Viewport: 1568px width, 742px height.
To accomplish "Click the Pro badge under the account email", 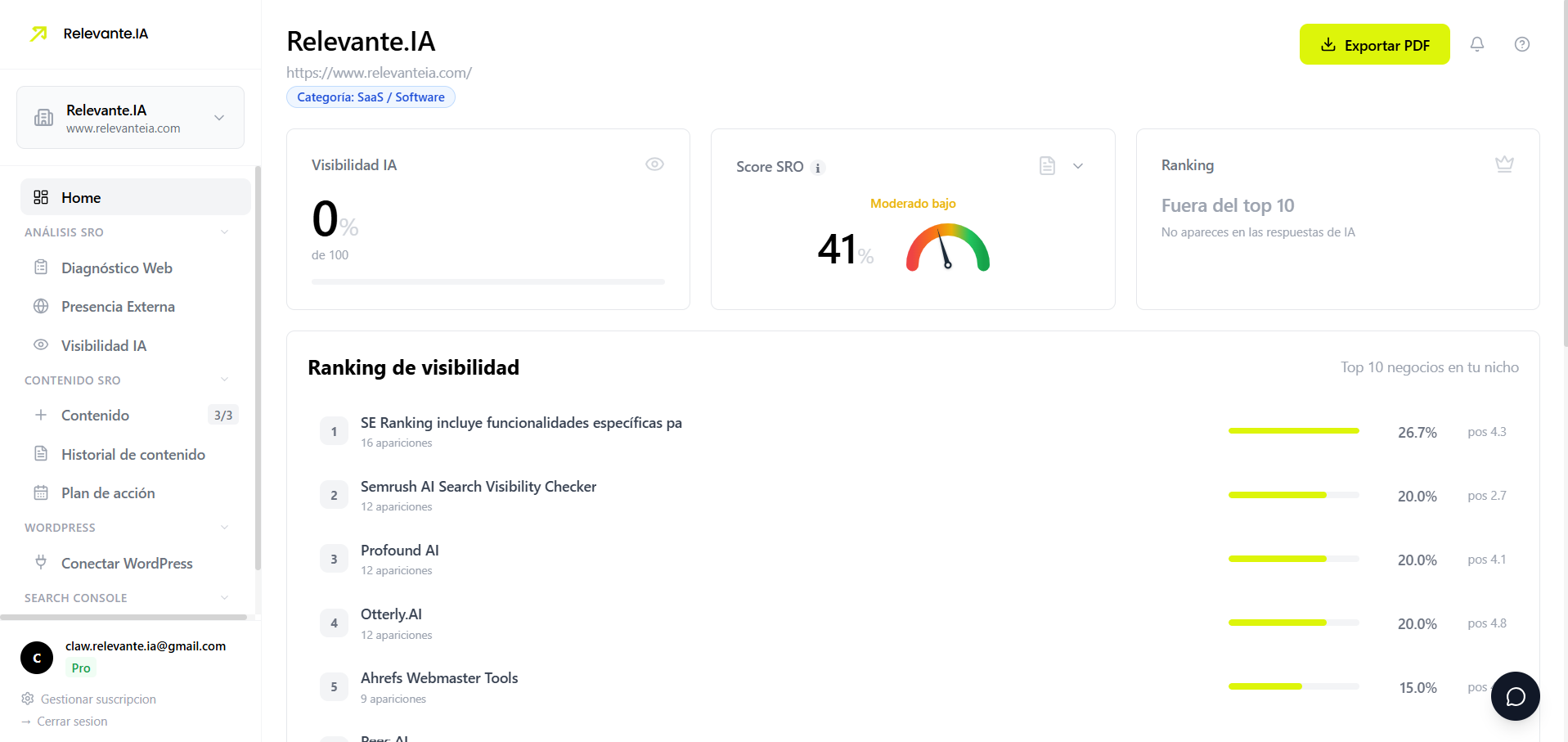I will click(x=79, y=668).
